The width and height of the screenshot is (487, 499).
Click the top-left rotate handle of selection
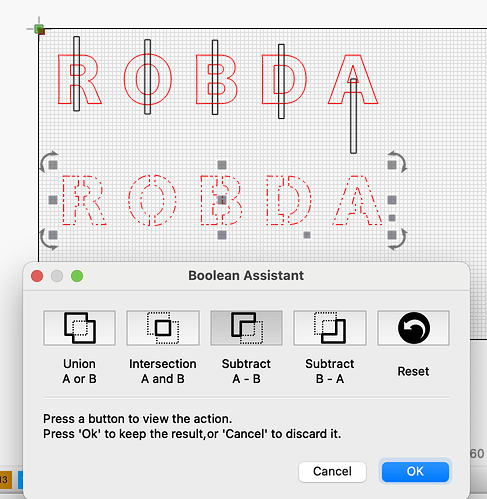point(48,161)
